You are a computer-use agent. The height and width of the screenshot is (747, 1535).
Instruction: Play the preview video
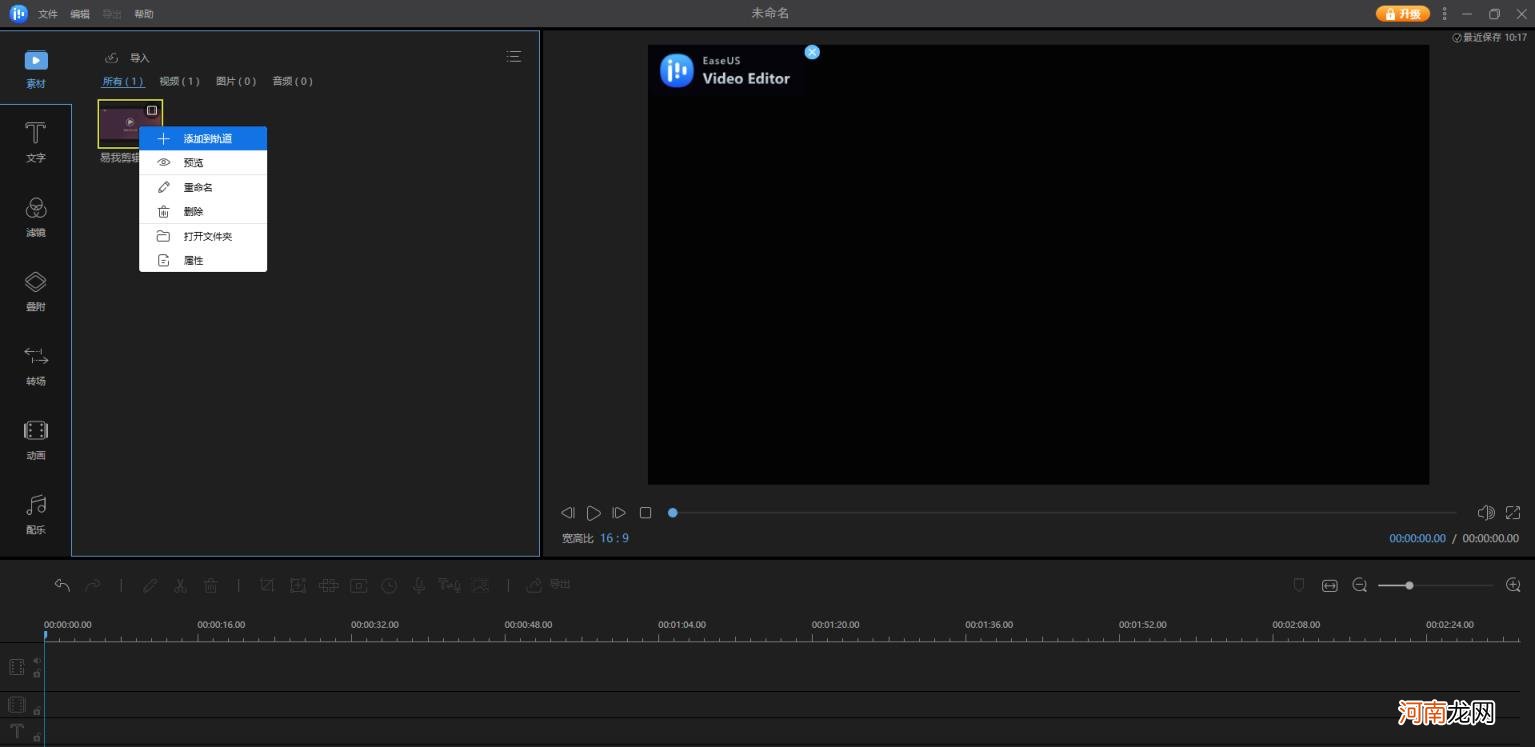point(594,513)
